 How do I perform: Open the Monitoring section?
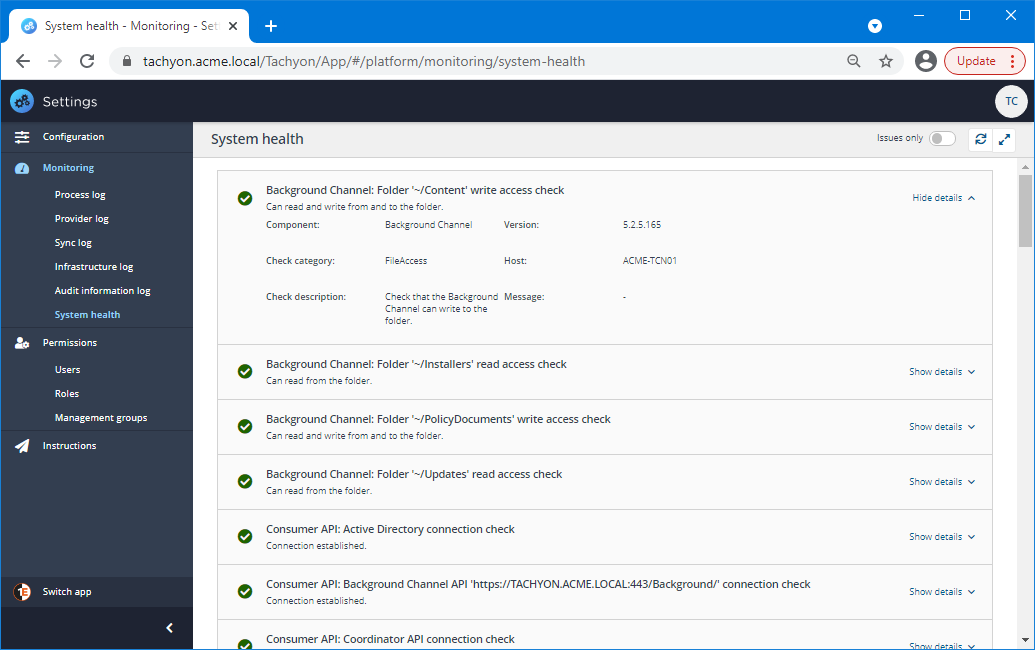pyautogui.click(x=97, y=168)
